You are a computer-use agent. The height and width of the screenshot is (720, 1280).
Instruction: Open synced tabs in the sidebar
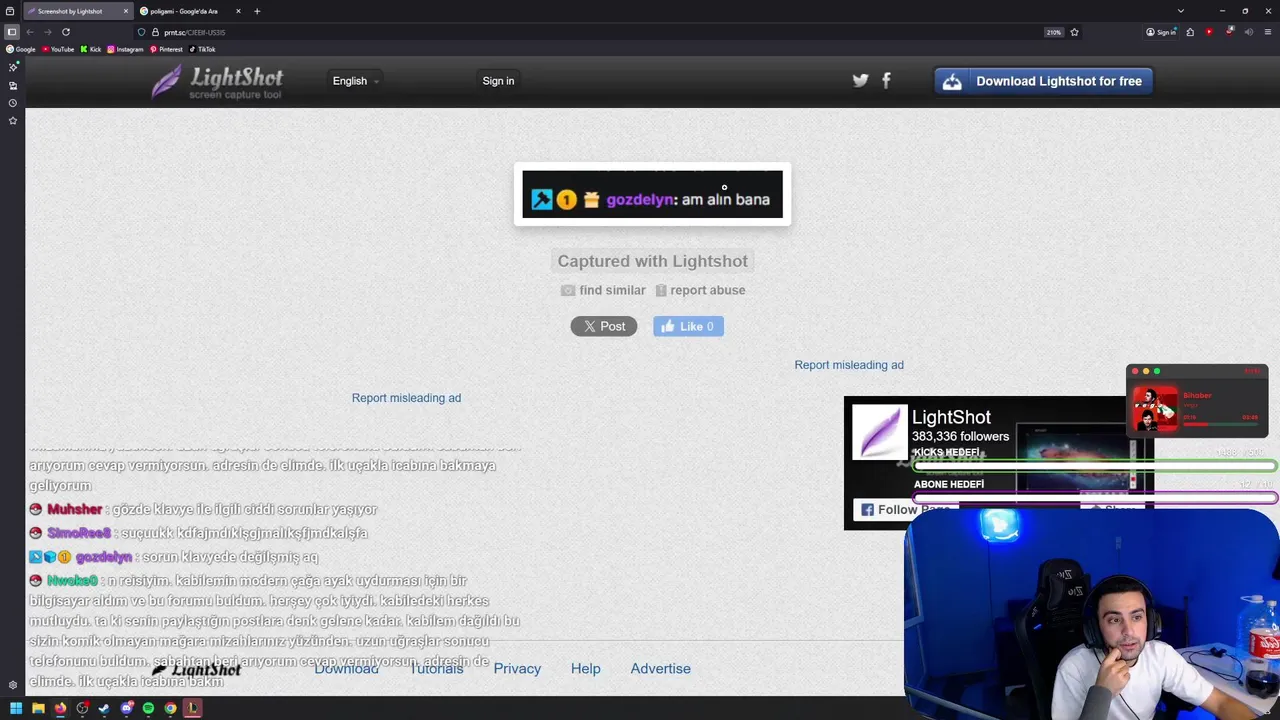pyautogui.click(x=13, y=85)
